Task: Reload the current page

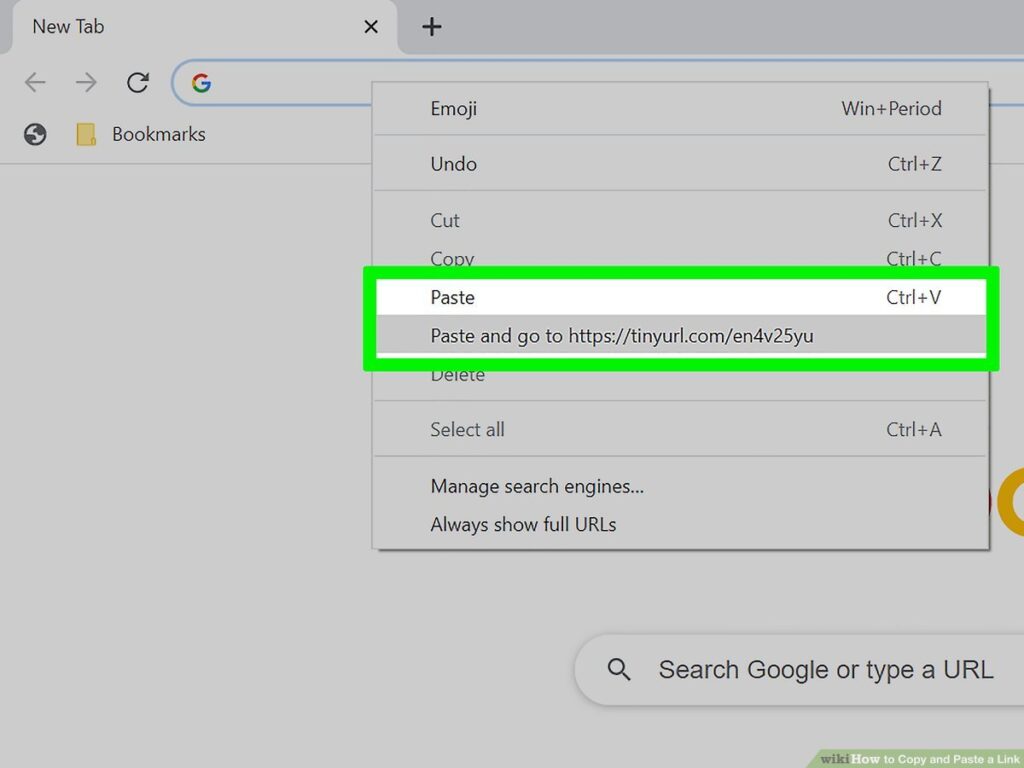Action: coord(138,83)
